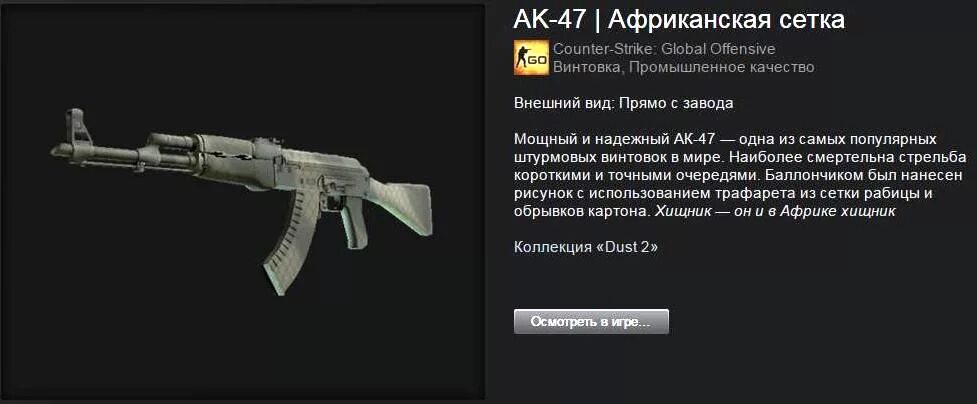
Task: Click the «Мощный и надежный АК-47» description start
Action: (x=614, y=138)
